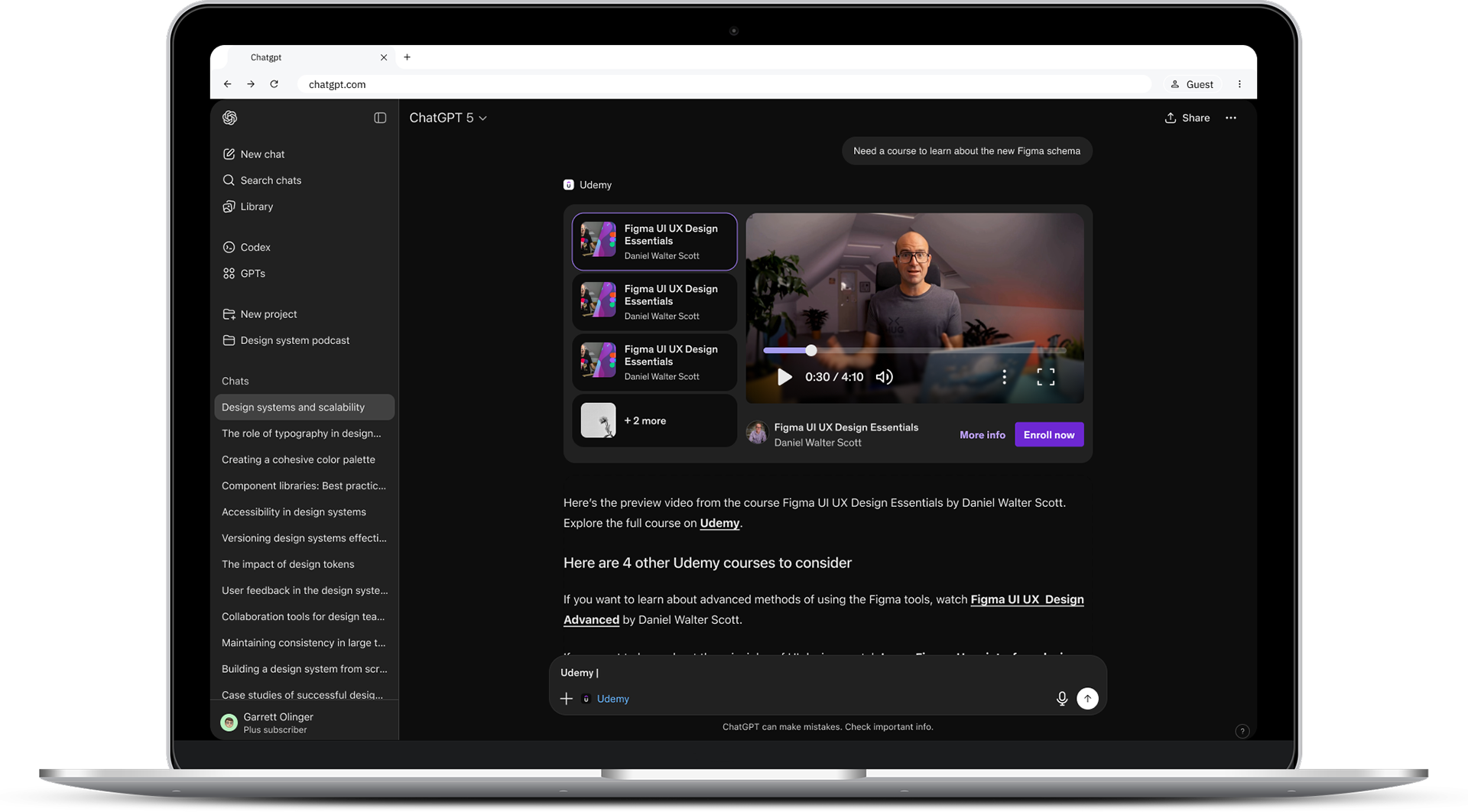Viewport: 1468px width, 812px height.
Task: Open the ChatGPT 5 model dropdown
Action: coord(448,118)
